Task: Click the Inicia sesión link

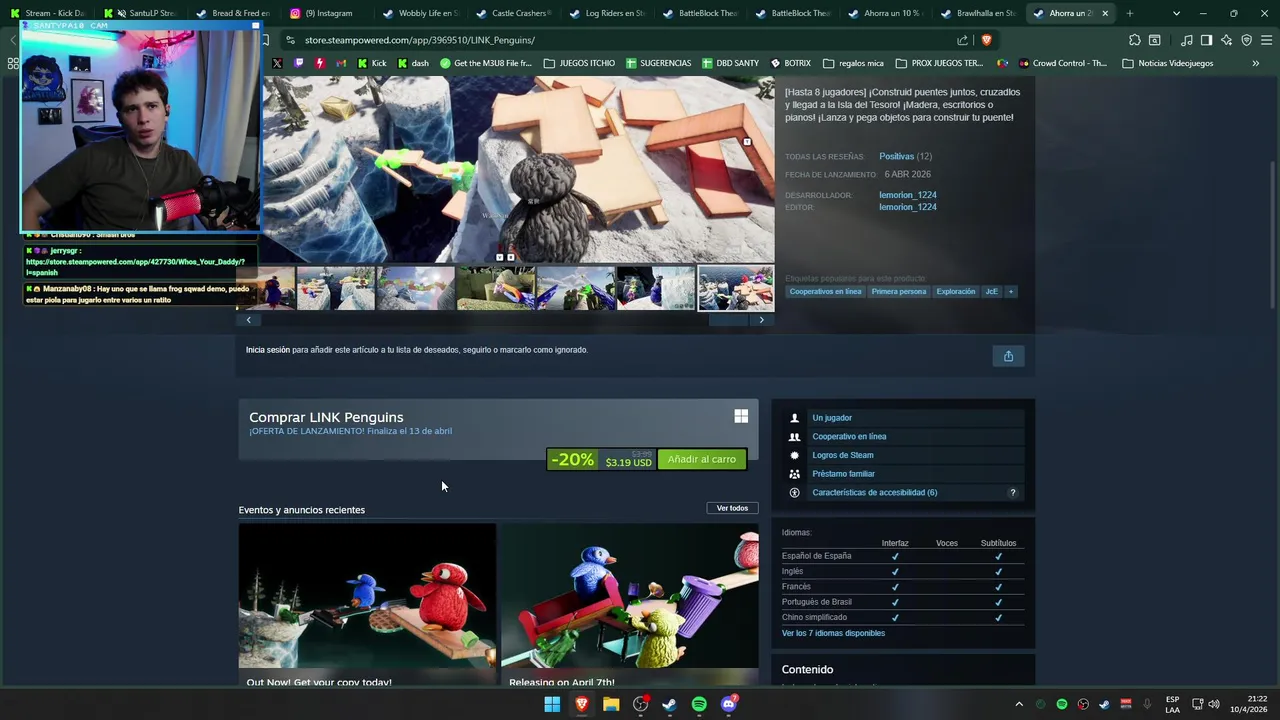Action: pos(268,350)
